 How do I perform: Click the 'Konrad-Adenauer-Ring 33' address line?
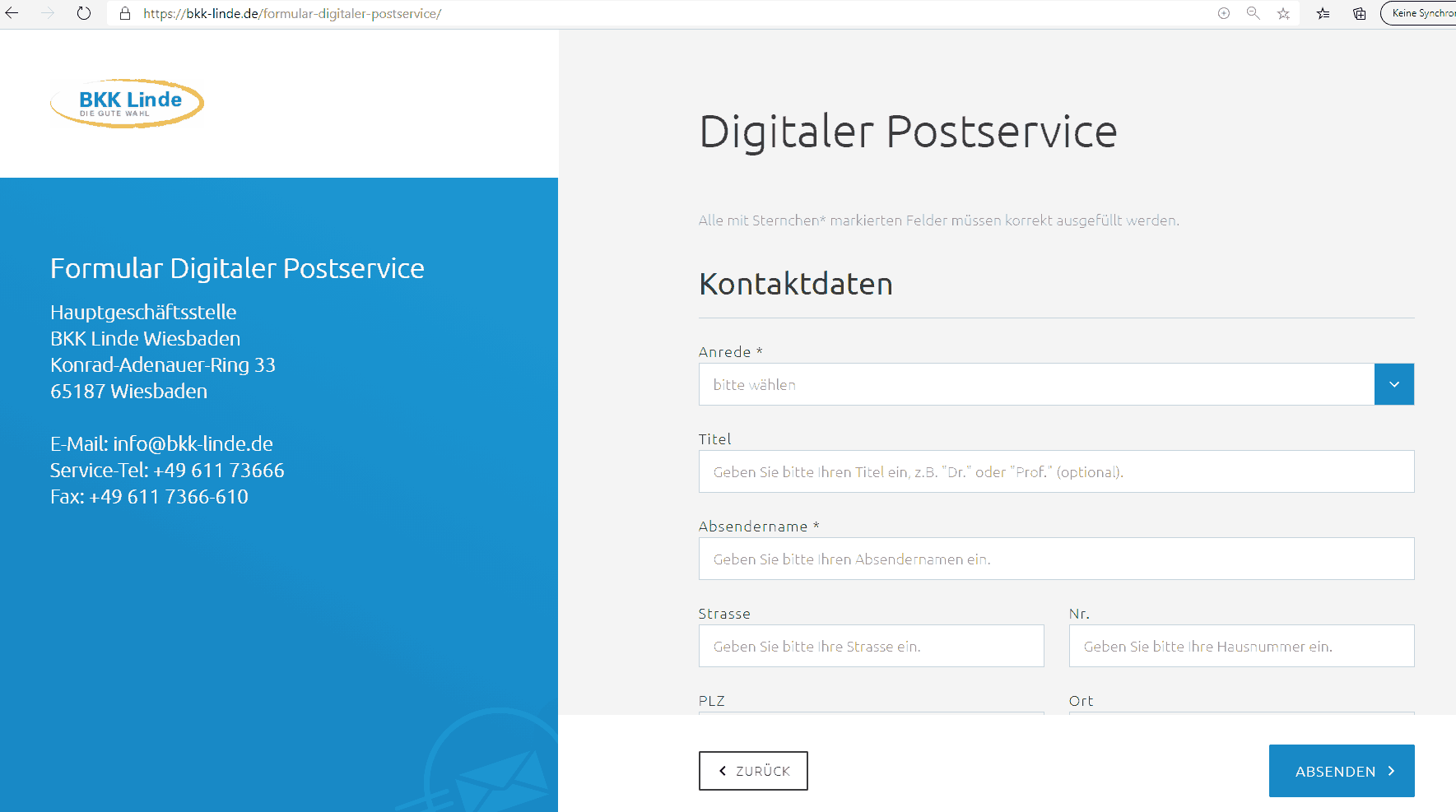(163, 365)
